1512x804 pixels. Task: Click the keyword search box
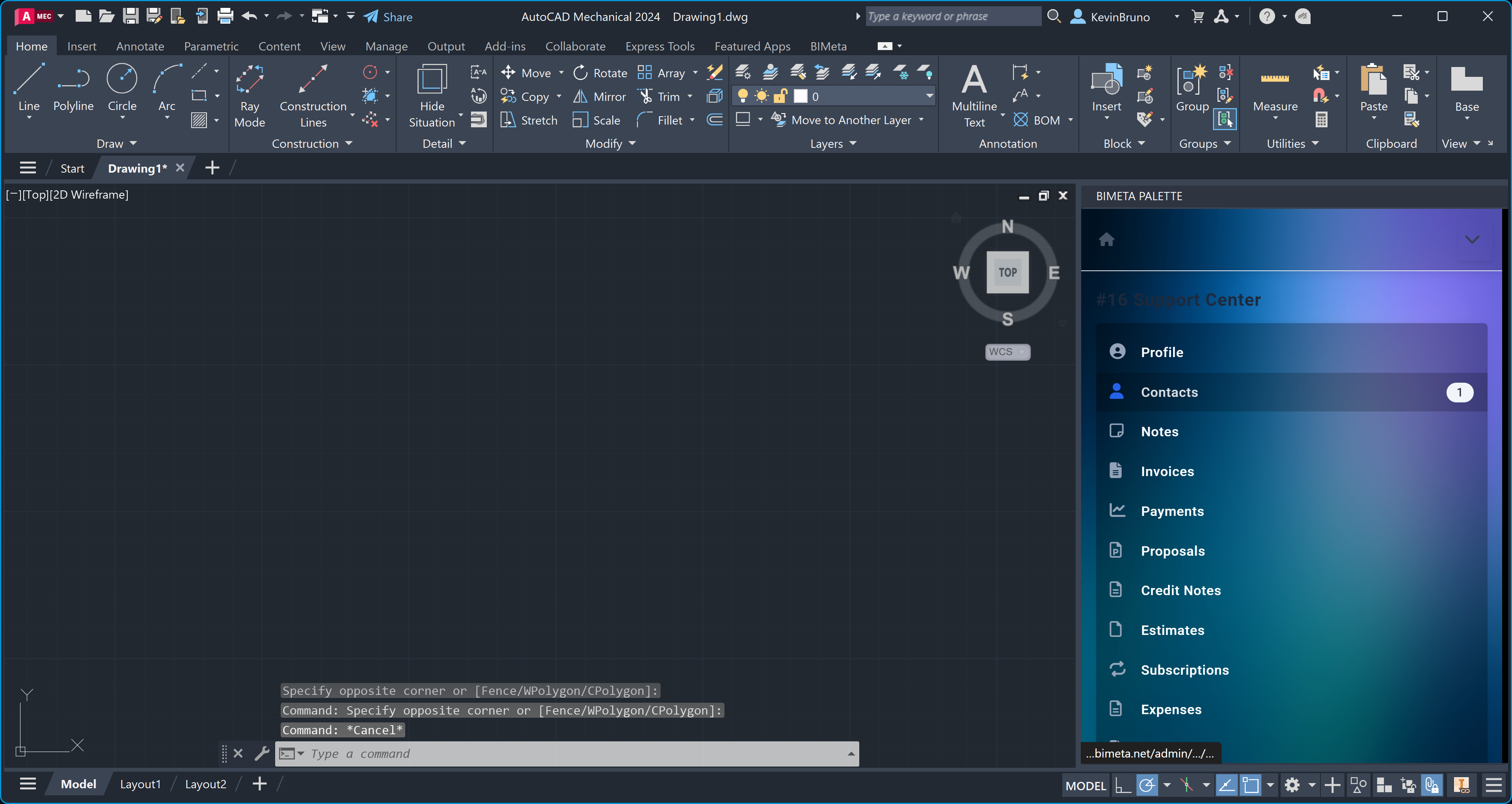click(x=953, y=17)
